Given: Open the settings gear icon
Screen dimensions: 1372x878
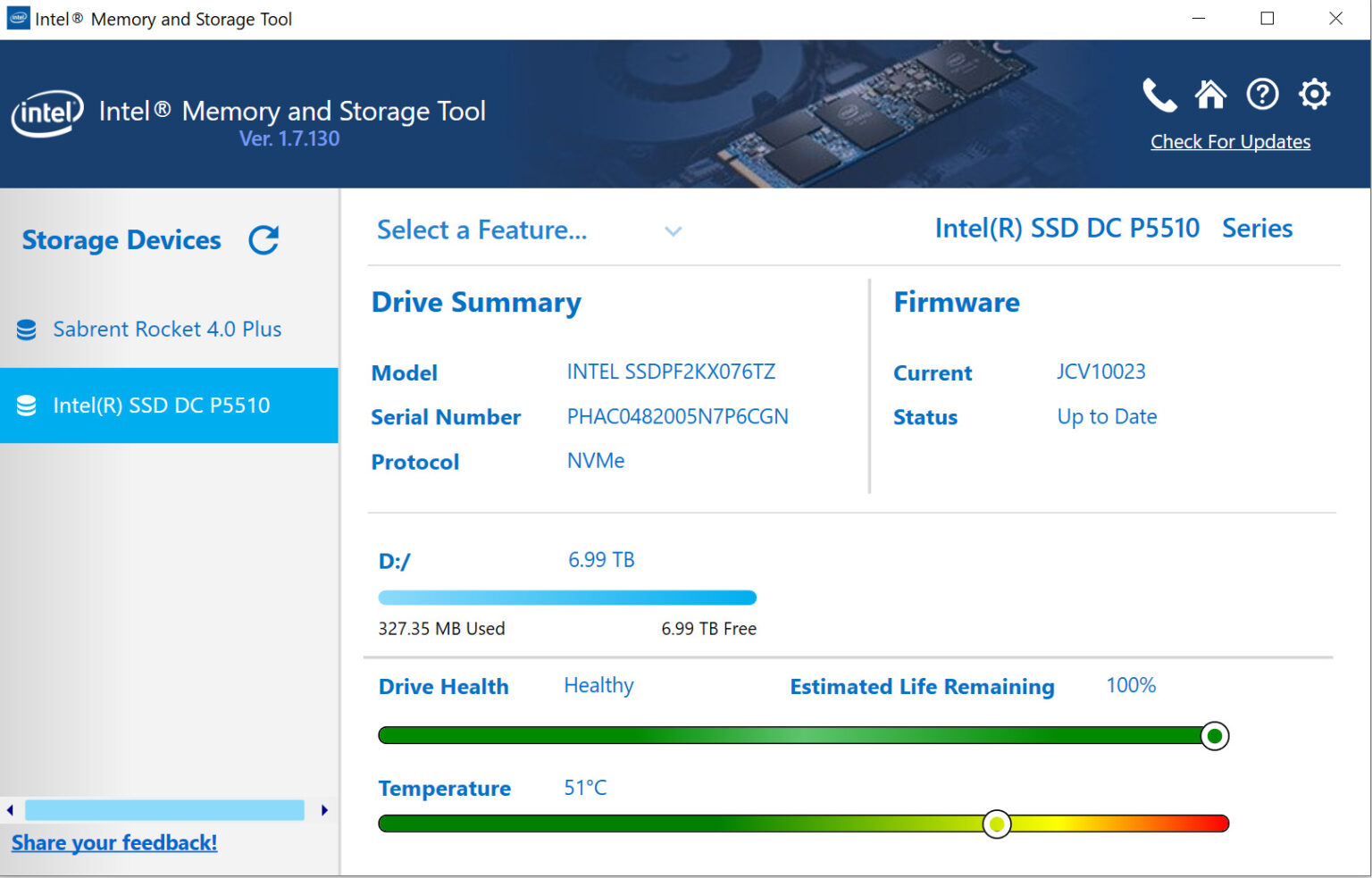Looking at the screenshot, I should [1314, 94].
